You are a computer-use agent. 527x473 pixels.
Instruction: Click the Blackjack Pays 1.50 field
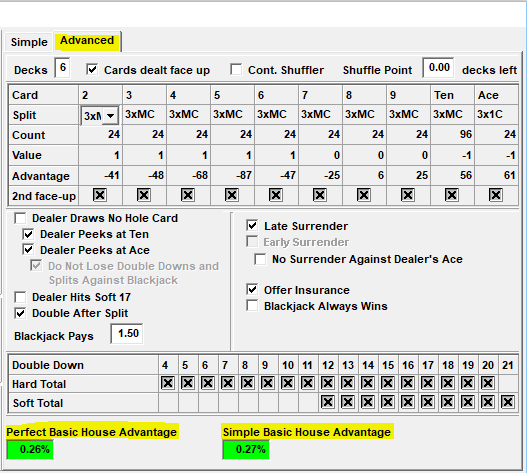point(127,333)
